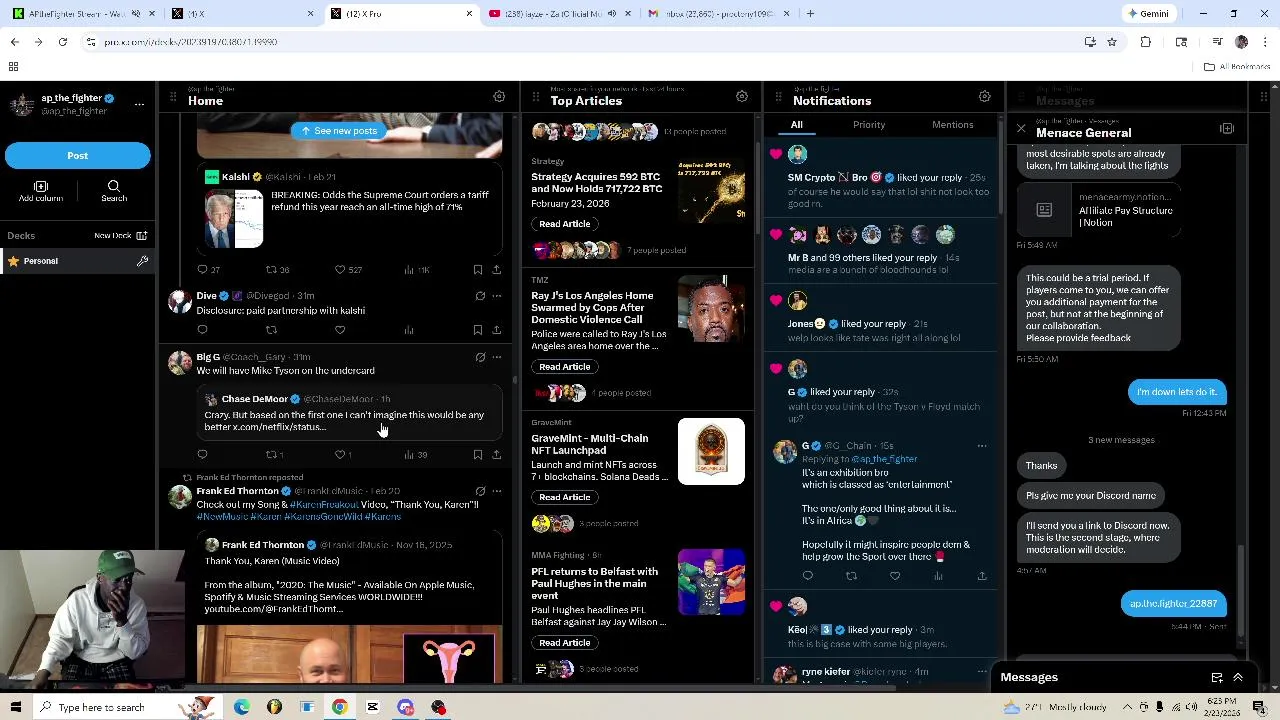
Task: Open the Search icon in the sidebar
Action: pos(114,191)
